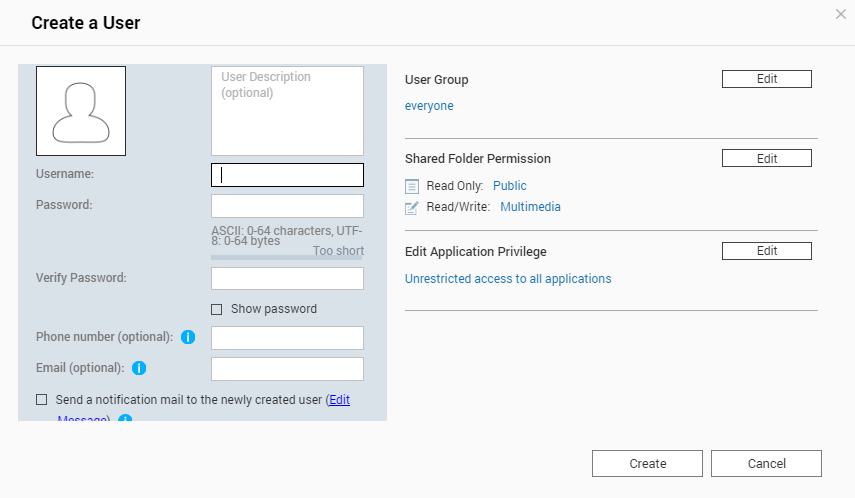Click the email info icon
Viewport: 855px width, 498px height.
pos(139,368)
